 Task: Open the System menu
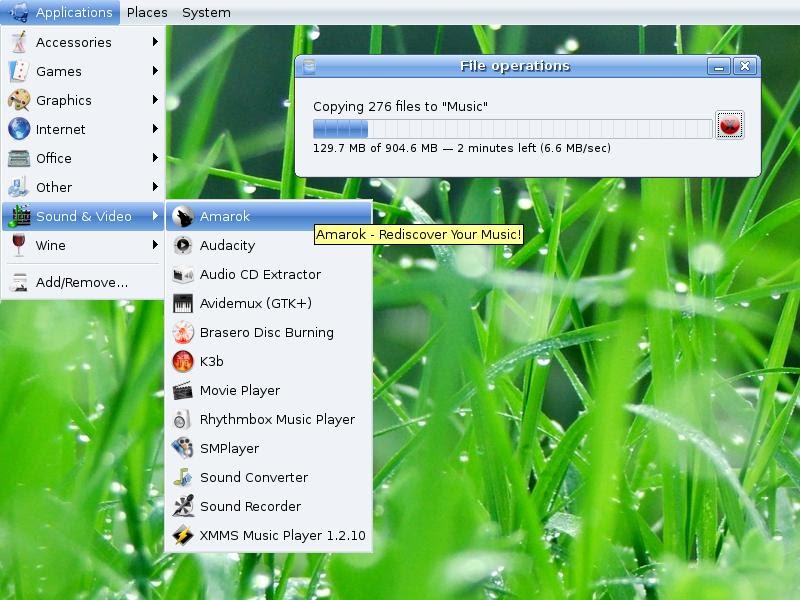coord(206,12)
